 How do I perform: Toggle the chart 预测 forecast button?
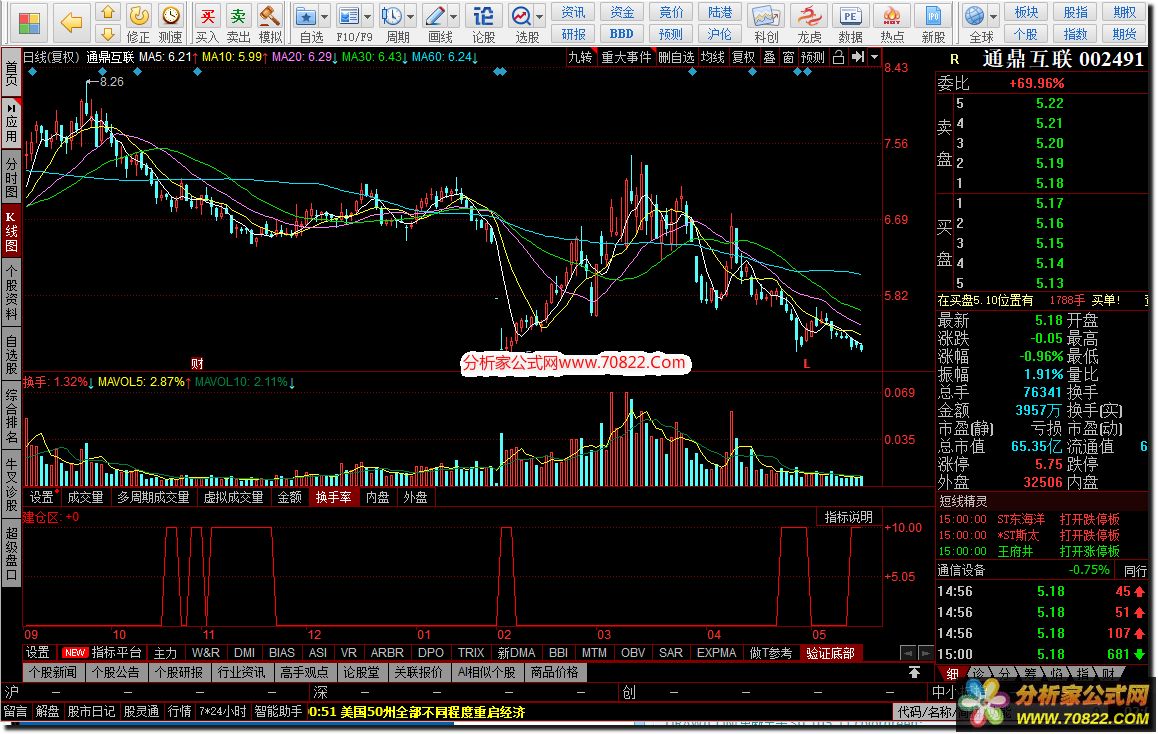(x=812, y=57)
